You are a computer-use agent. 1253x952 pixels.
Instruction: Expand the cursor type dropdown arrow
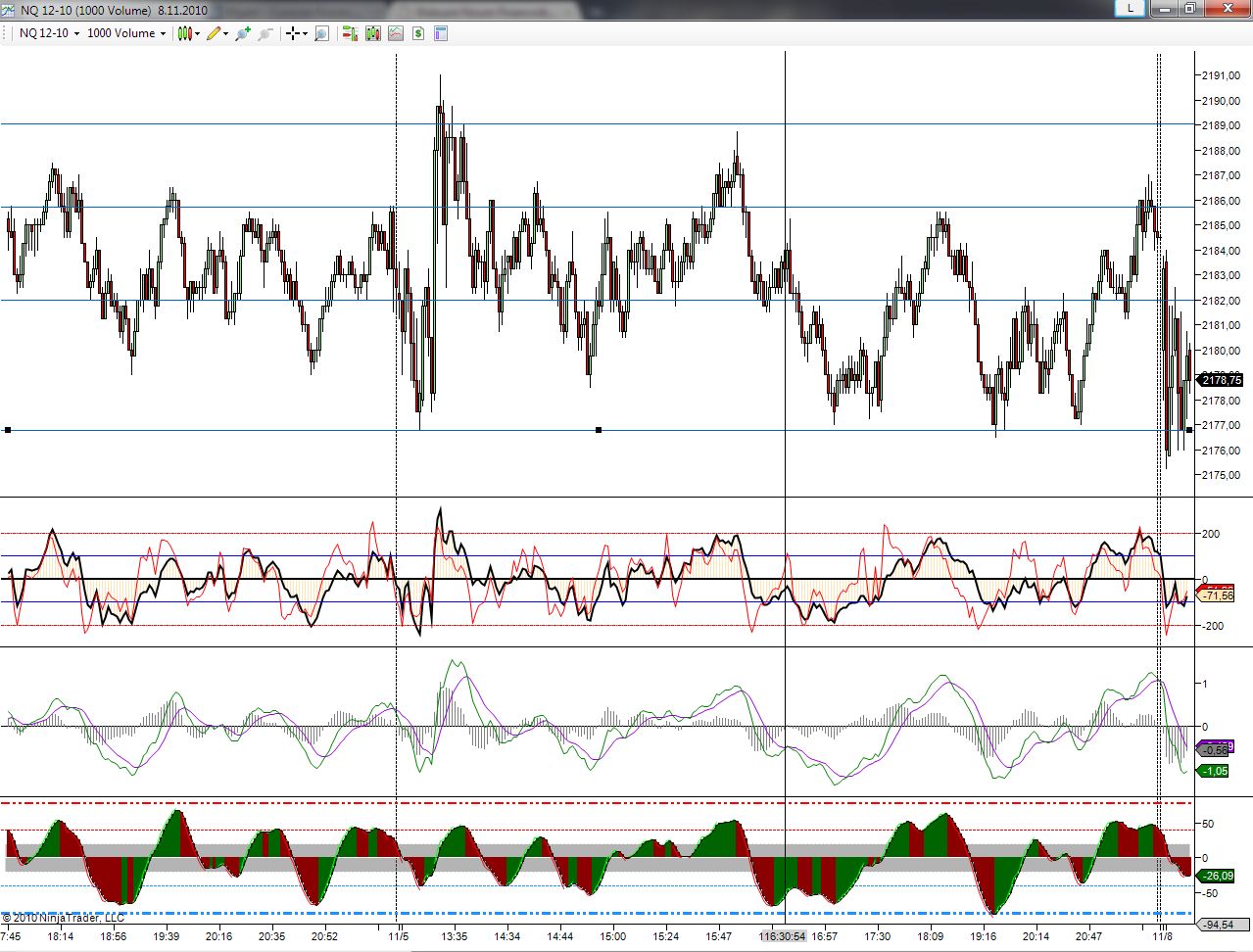tap(305, 33)
